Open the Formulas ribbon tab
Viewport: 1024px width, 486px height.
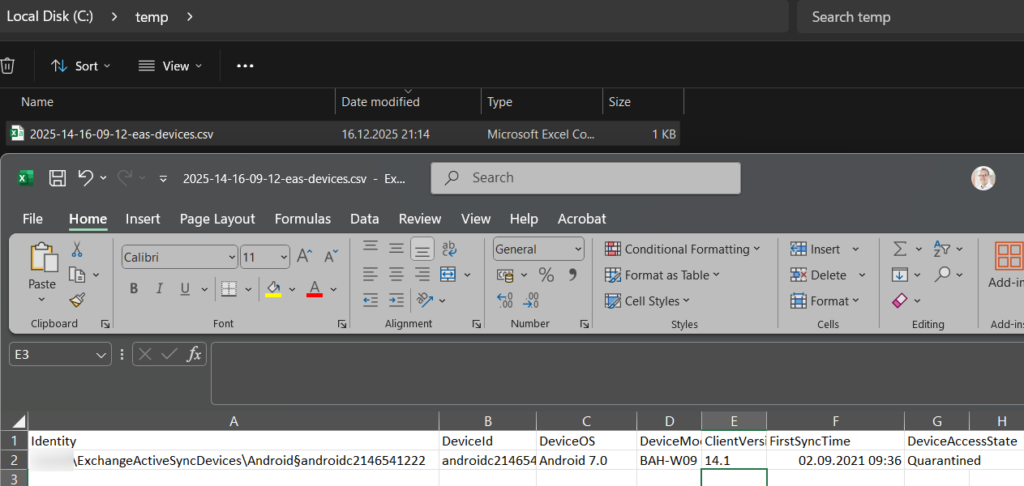[x=302, y=218]
